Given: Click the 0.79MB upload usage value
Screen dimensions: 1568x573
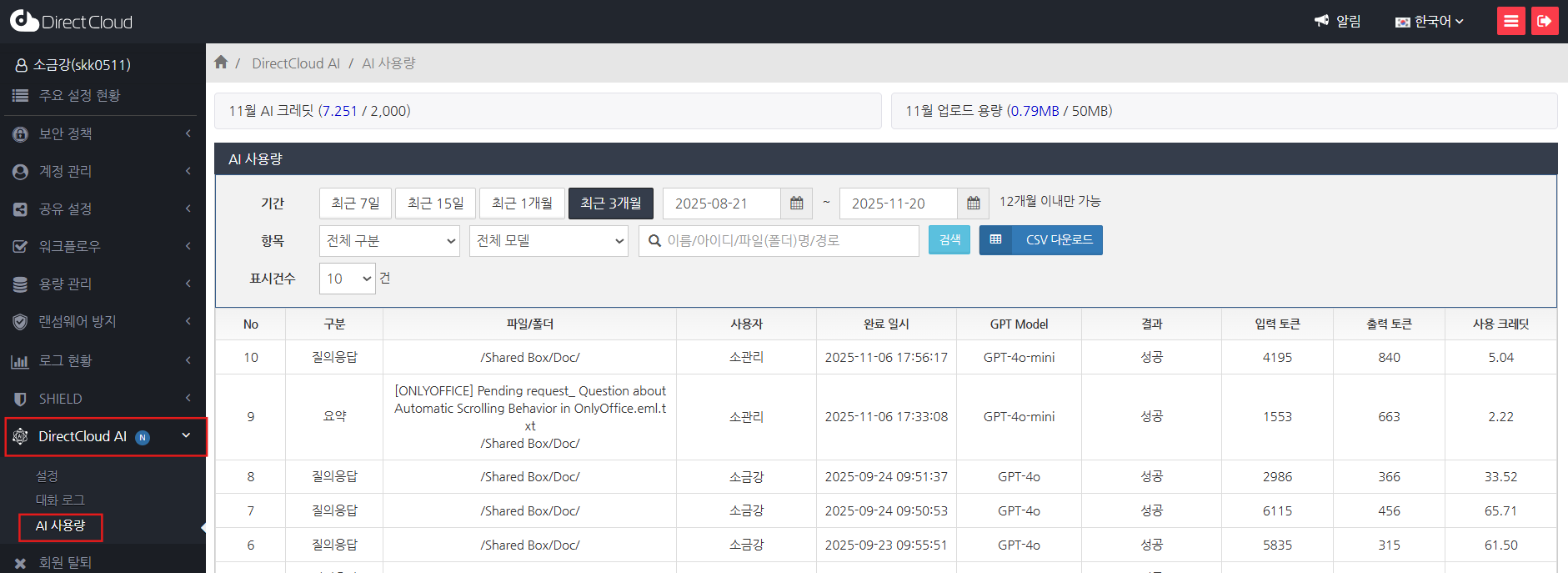Looking at the screenshot, I should [x=1034, y=111].
